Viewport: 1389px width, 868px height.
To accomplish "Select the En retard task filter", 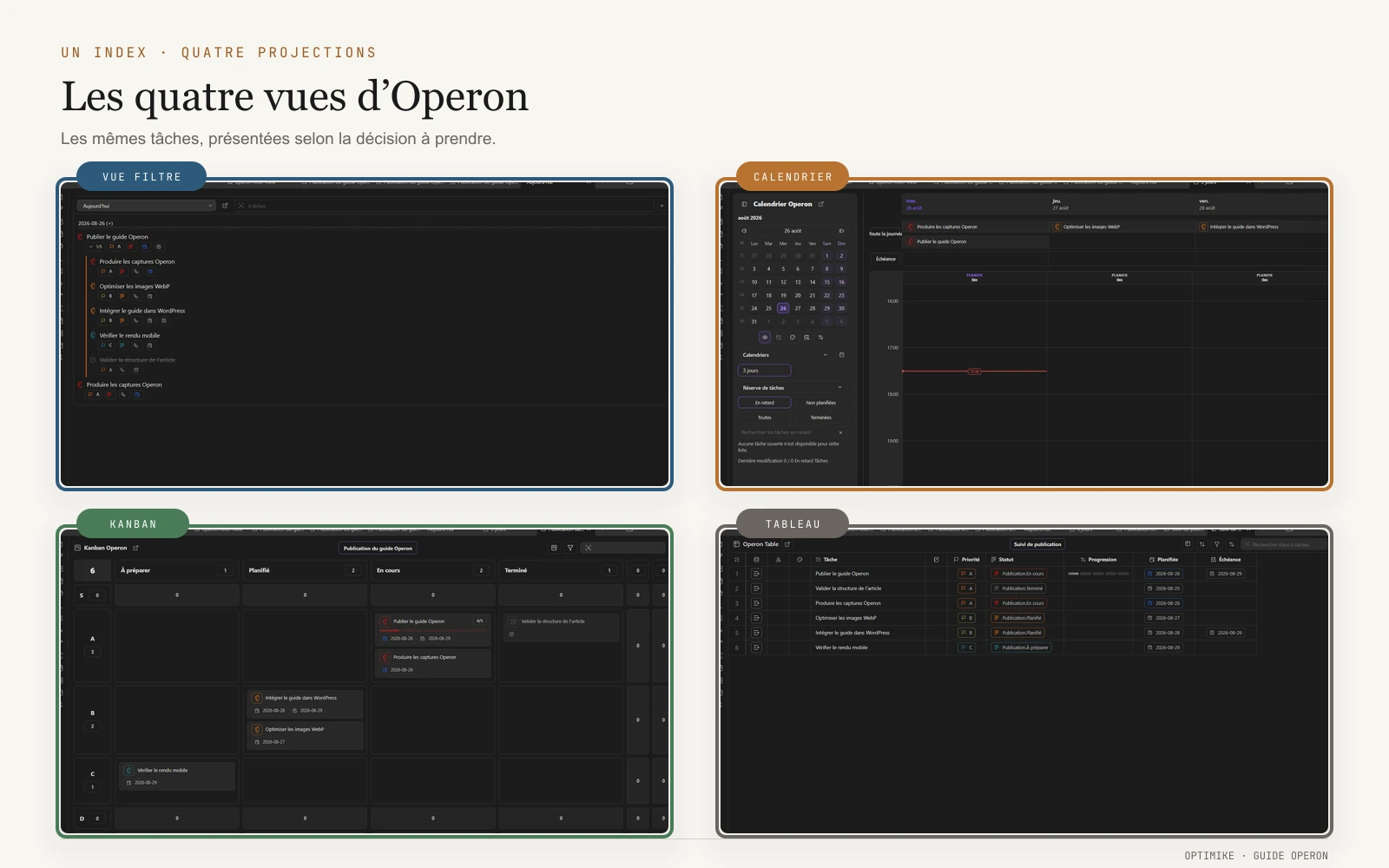I will coord(765,403).
